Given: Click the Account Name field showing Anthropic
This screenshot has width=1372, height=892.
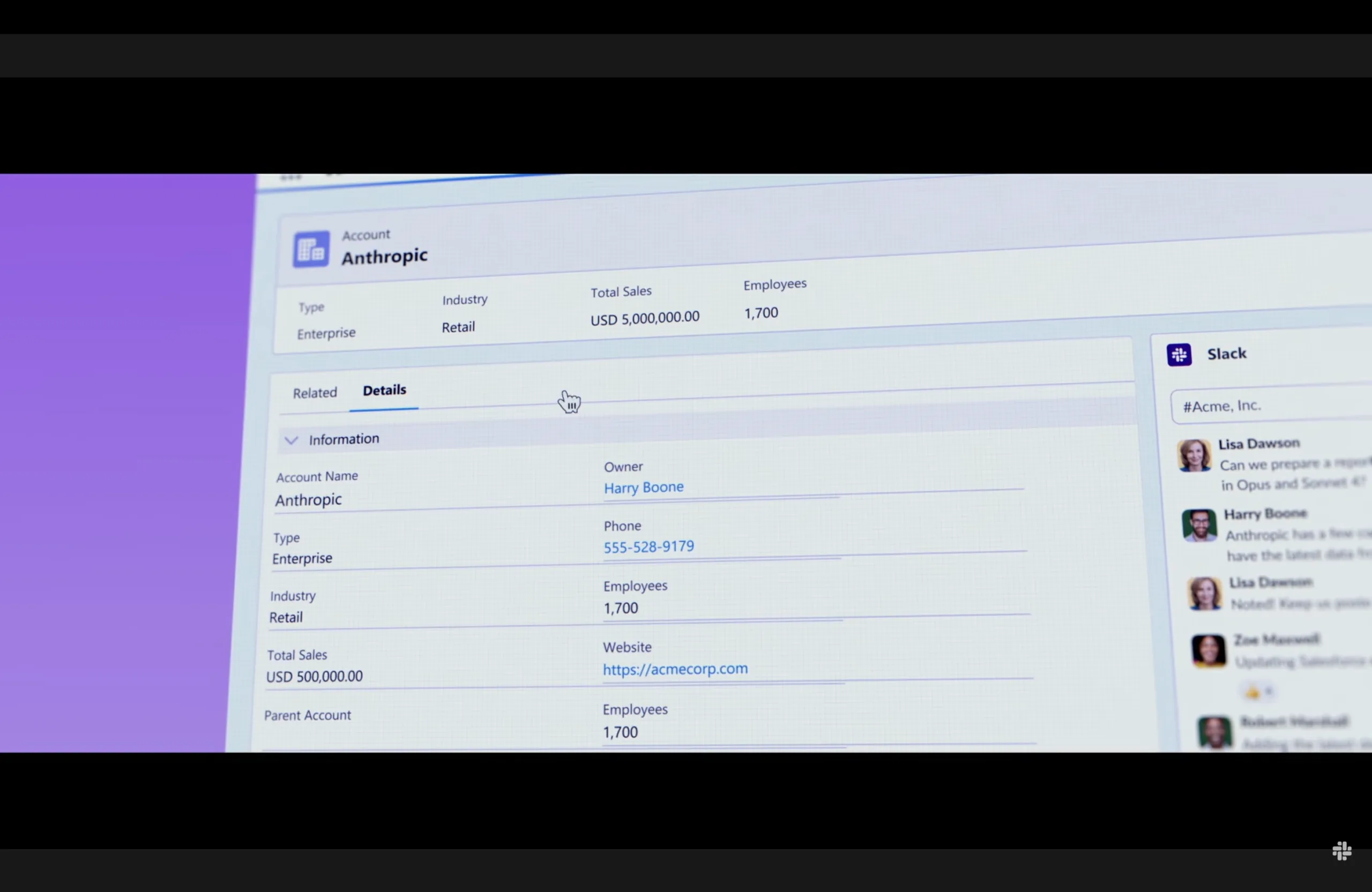Looking at the screenshot, I should point(308,500).
